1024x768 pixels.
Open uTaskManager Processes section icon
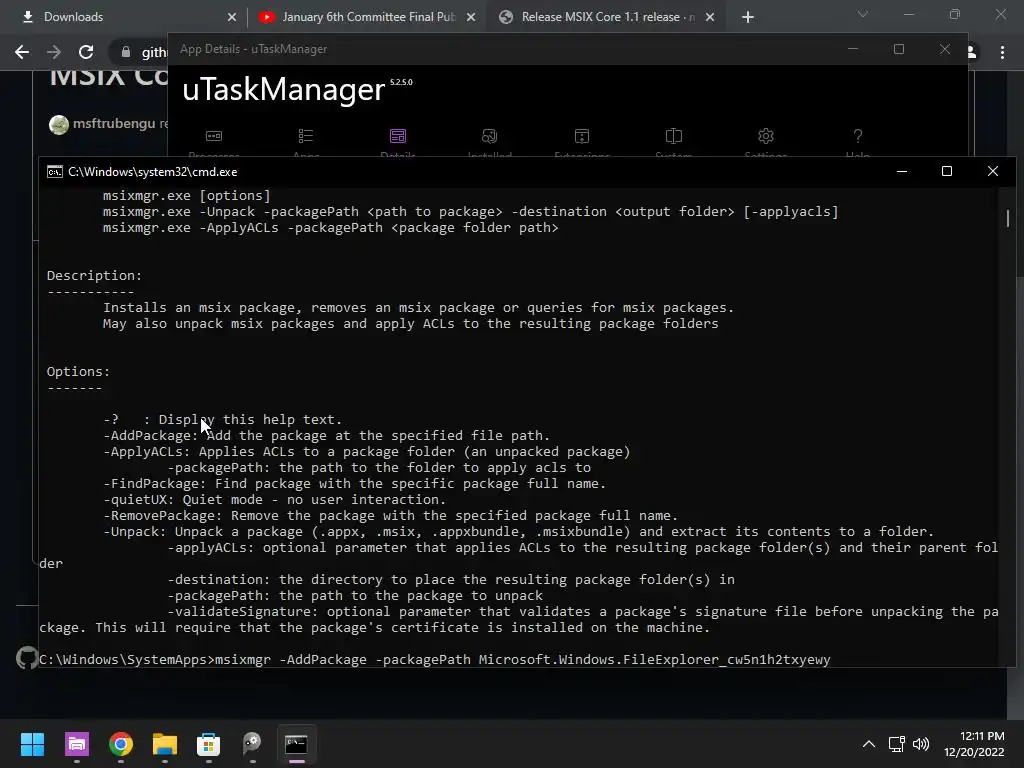pyautogui.click(x=214, y=136)
